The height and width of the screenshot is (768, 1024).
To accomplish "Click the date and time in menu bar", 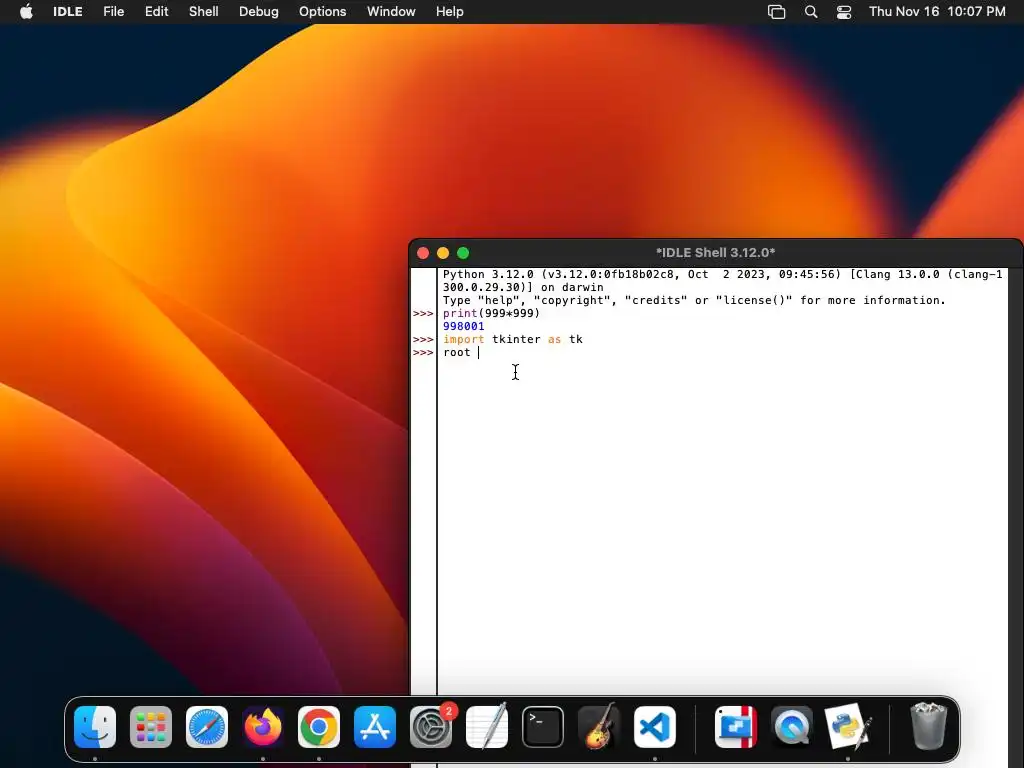I will [937, 11].
